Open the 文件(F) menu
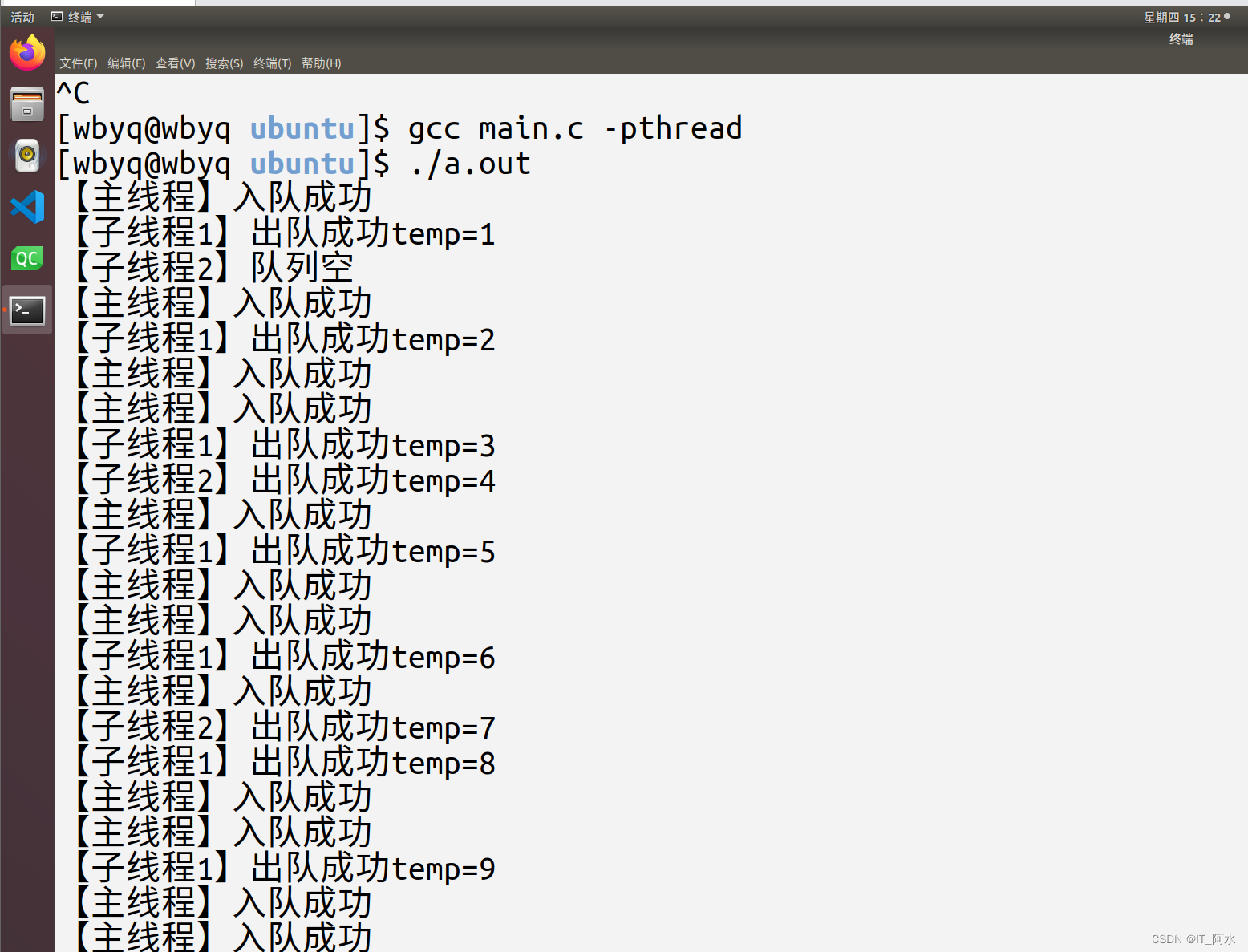This screenshot has height=952, width=1248. [79, 63]
